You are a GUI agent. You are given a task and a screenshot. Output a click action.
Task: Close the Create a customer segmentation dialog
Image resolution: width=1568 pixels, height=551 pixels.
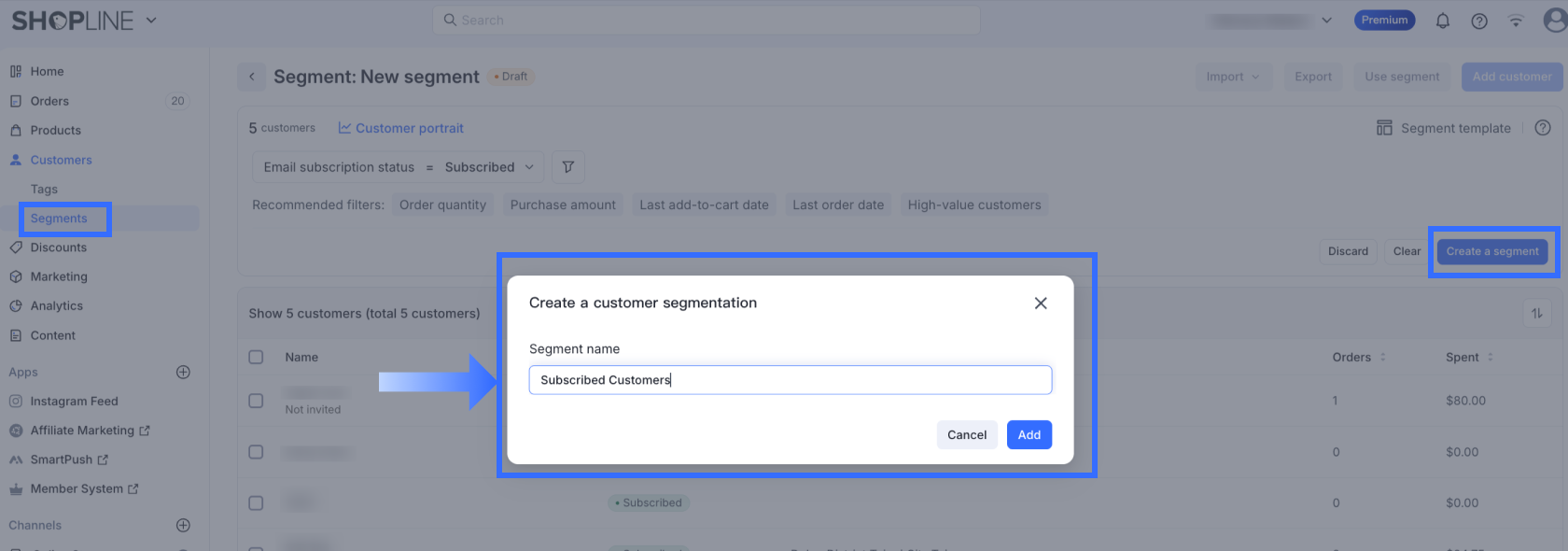pyautogui.click(x=1041, y=303)
